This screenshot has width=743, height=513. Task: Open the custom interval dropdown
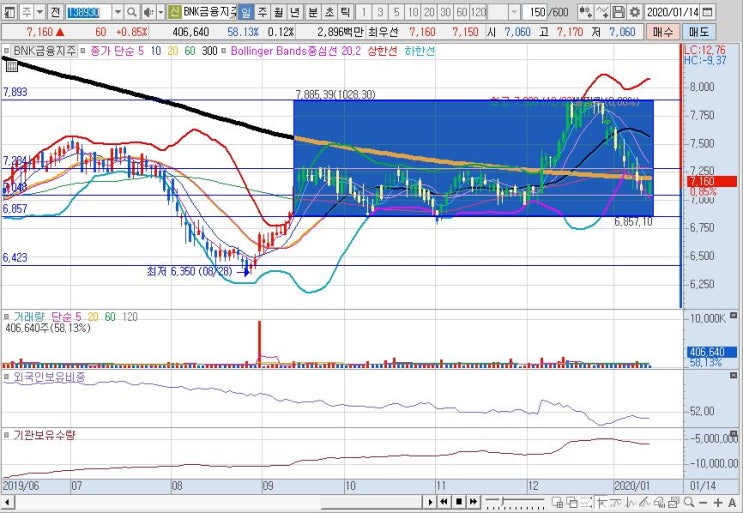coord(515,12)
